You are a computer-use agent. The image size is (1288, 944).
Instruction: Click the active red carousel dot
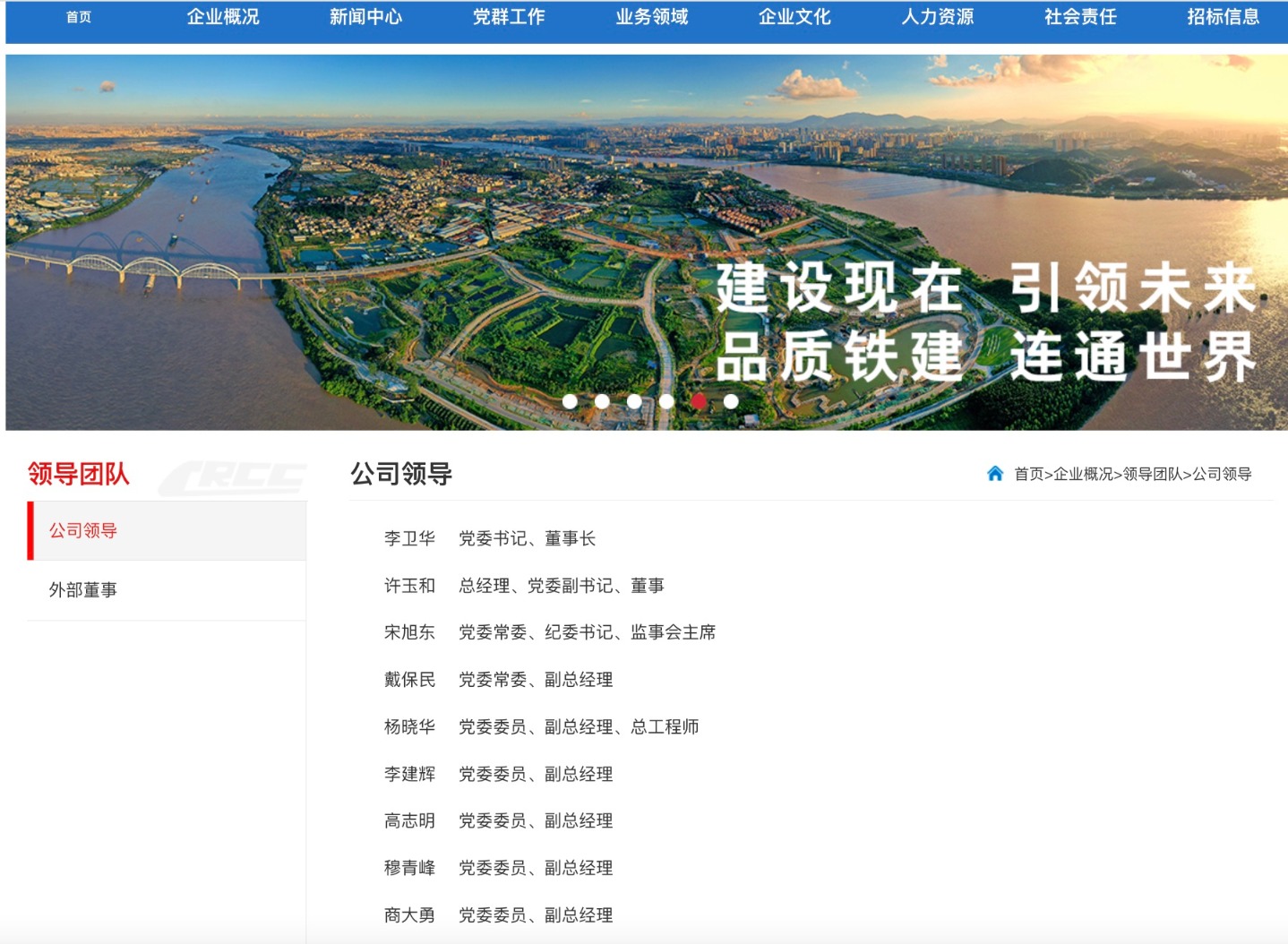tap(699, 401)
